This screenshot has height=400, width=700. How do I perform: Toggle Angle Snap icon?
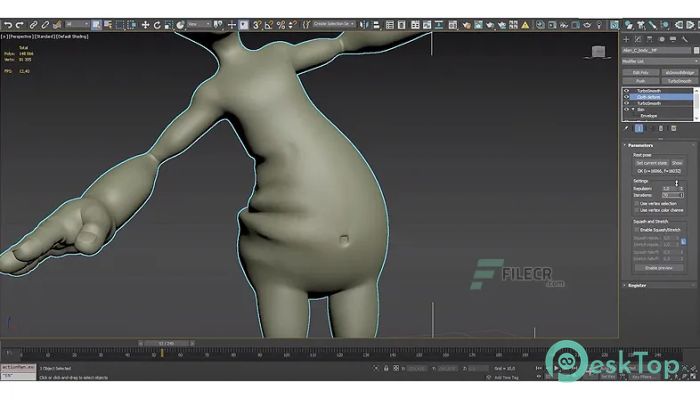pyautogui.click(x=268, y=25)
